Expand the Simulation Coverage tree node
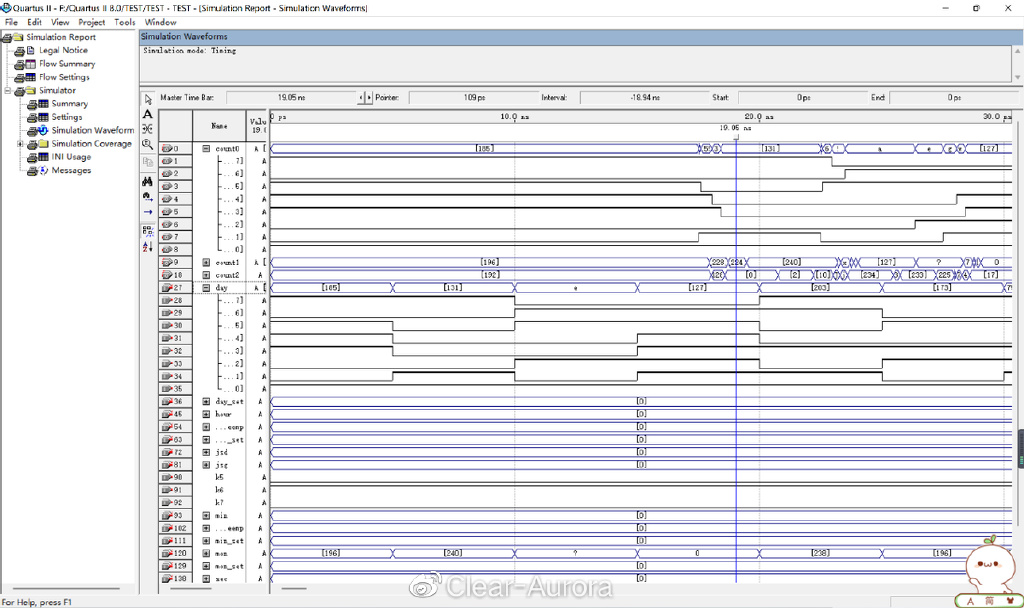Viewport: 1024px width, 608px height. [20, 144]
